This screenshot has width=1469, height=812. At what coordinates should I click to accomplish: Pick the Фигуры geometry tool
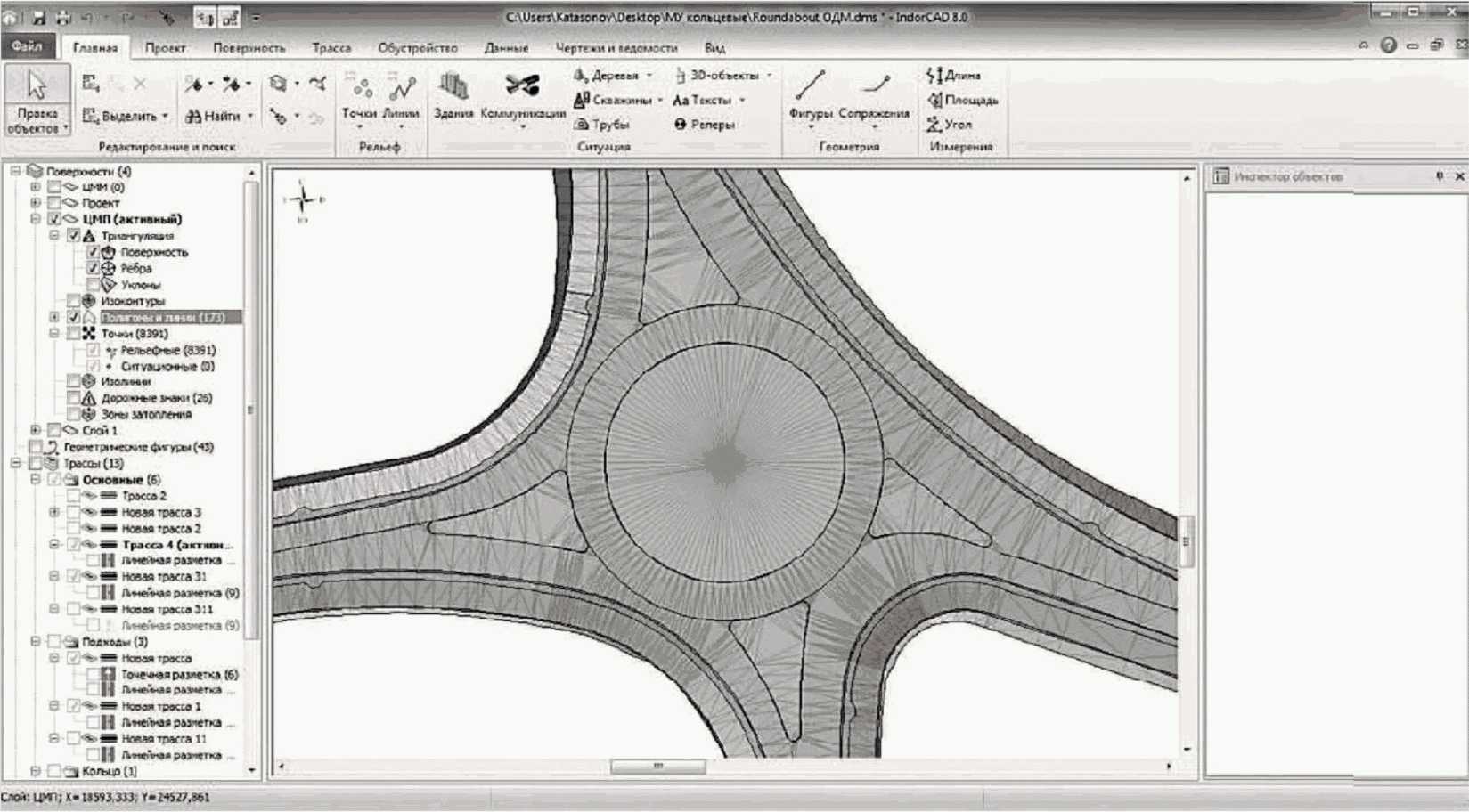pyautogui.click(x=810, y=94)
